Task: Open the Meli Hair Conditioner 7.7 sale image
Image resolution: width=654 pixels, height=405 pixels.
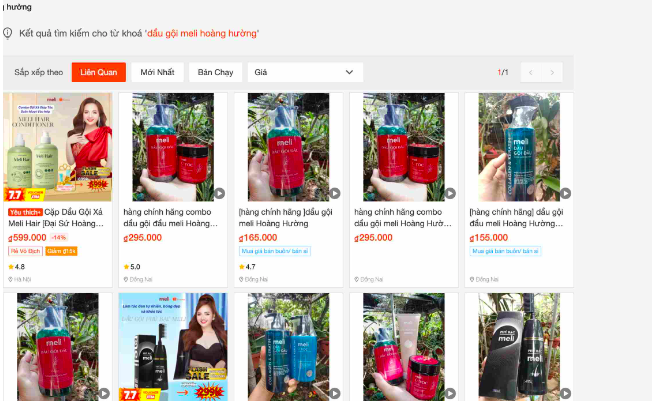Action: coord(58,147)
